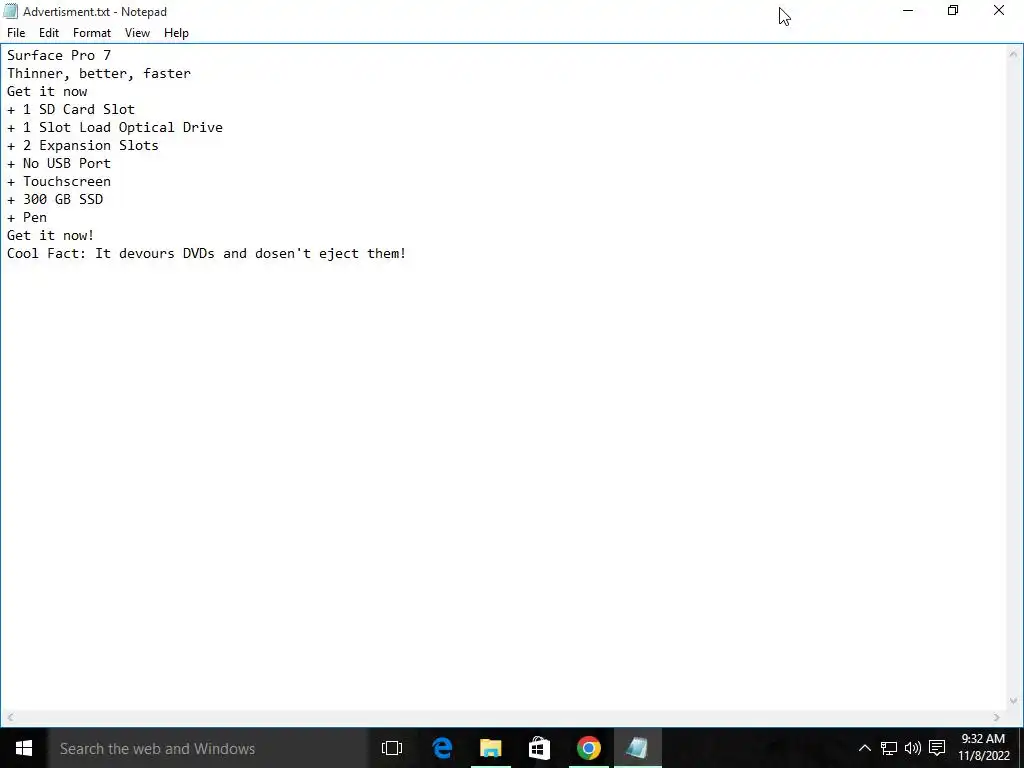Show hidden system tray icons

(865, 748)
